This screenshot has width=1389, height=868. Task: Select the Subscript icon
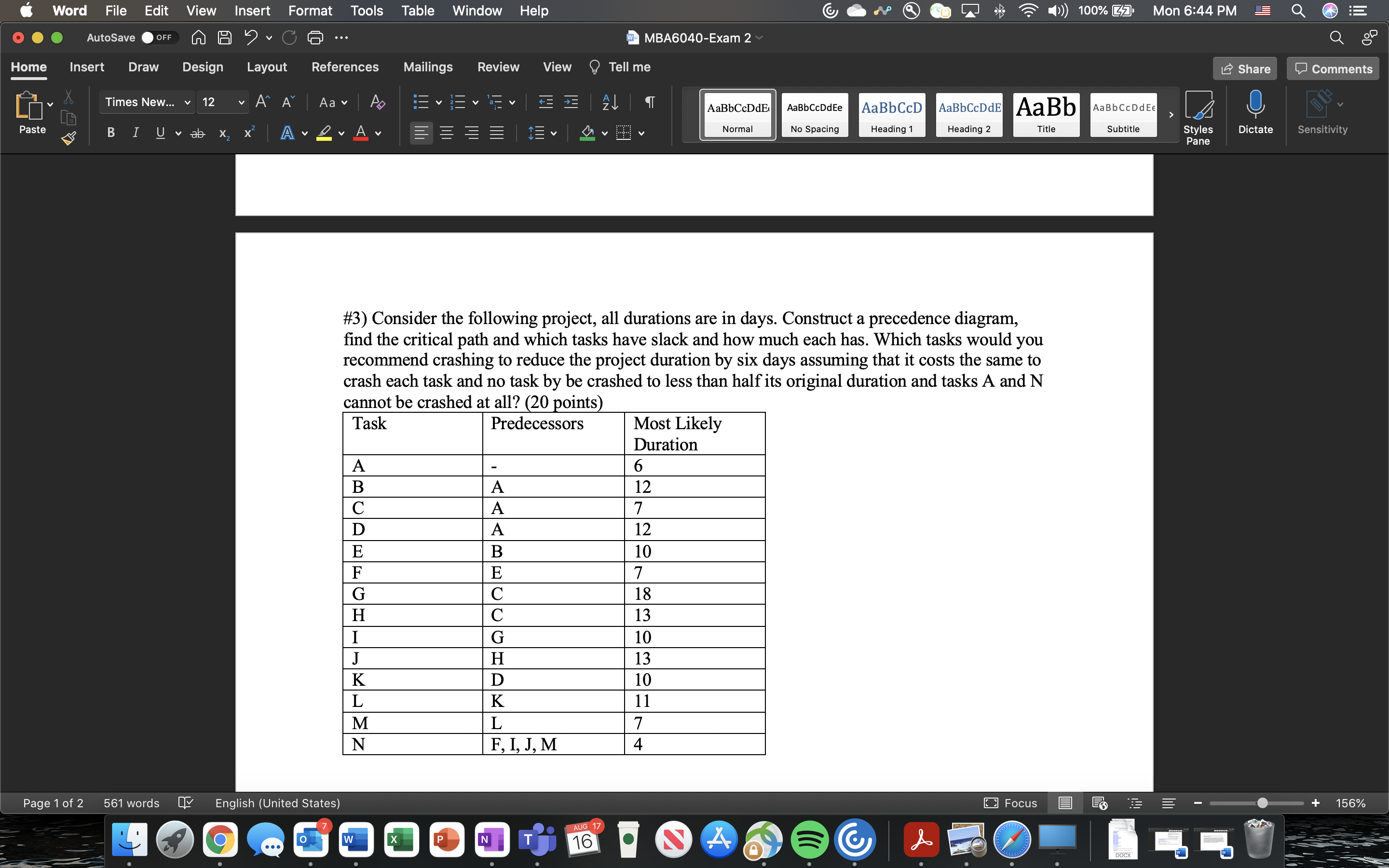223,134
